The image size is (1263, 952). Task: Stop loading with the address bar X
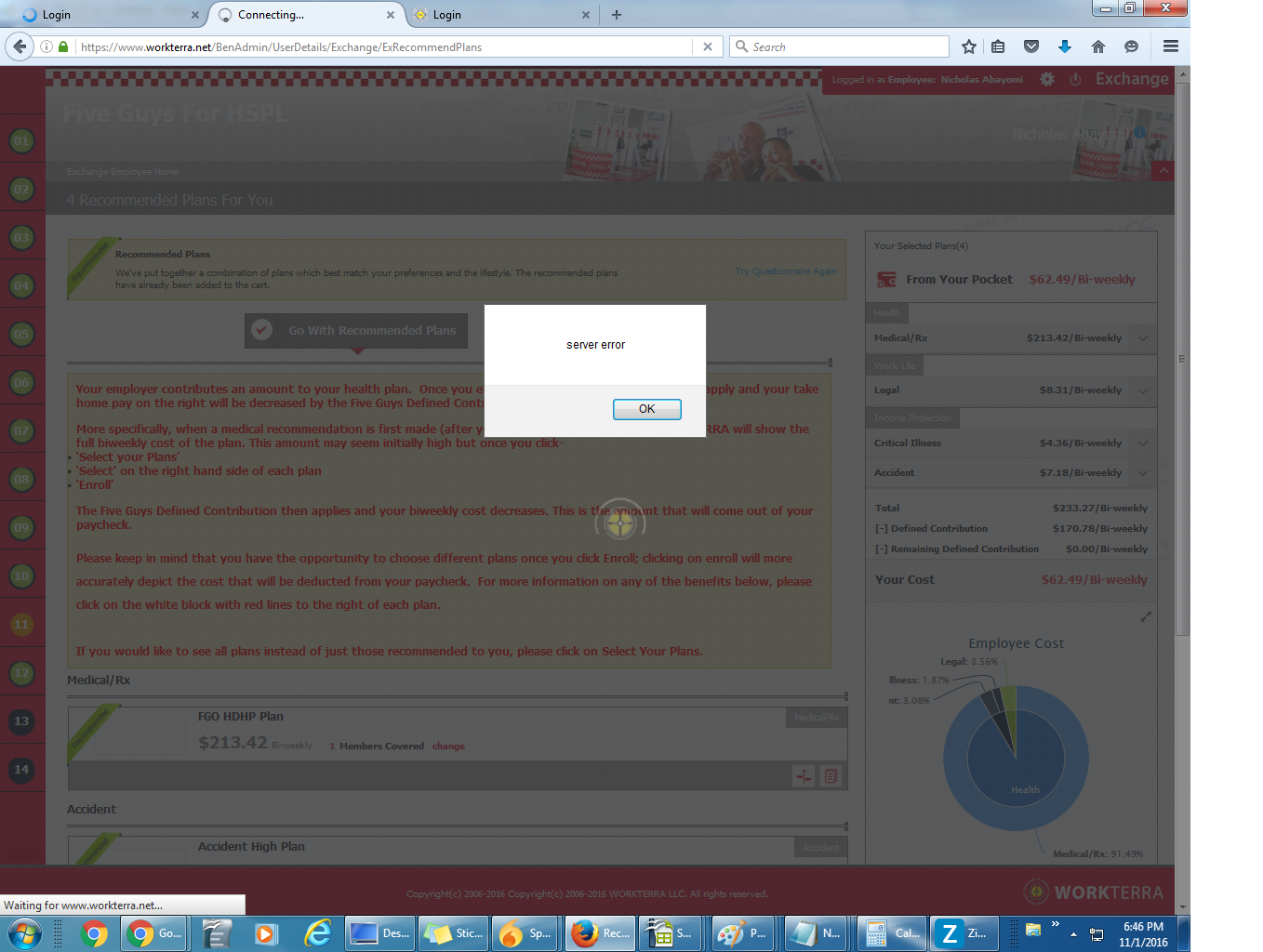pyautogui.click(x=708, y=46)
